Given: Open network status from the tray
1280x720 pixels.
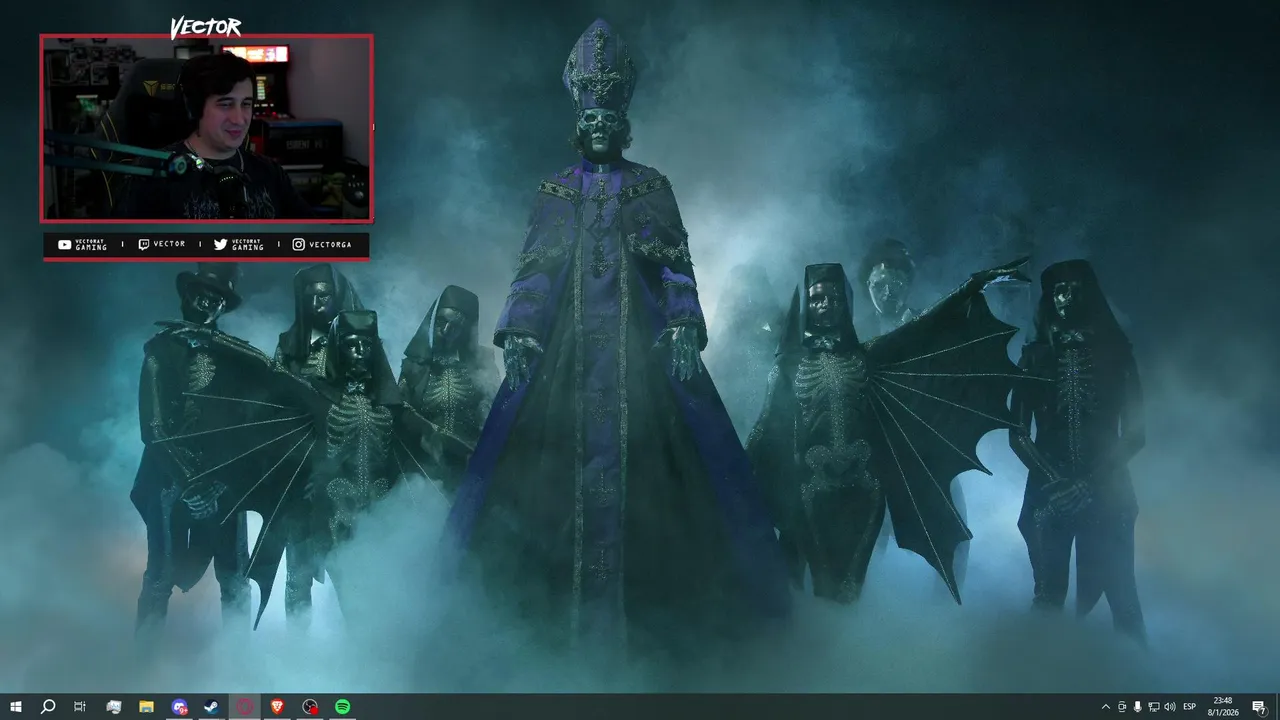Looking at the screenshot, I should 1154,707.
